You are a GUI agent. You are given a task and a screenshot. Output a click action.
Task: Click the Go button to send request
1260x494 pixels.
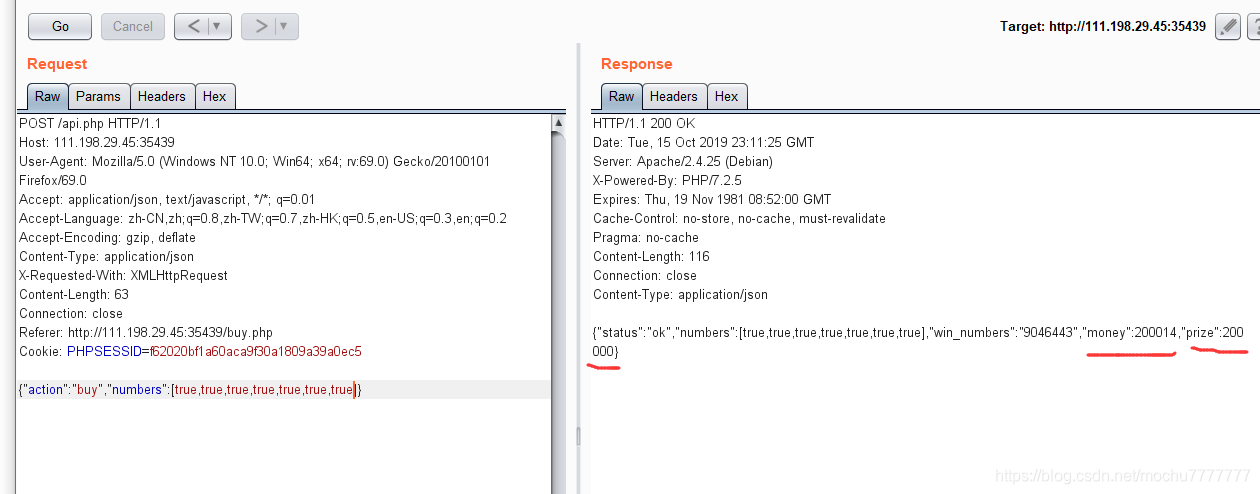coord(60,27)
